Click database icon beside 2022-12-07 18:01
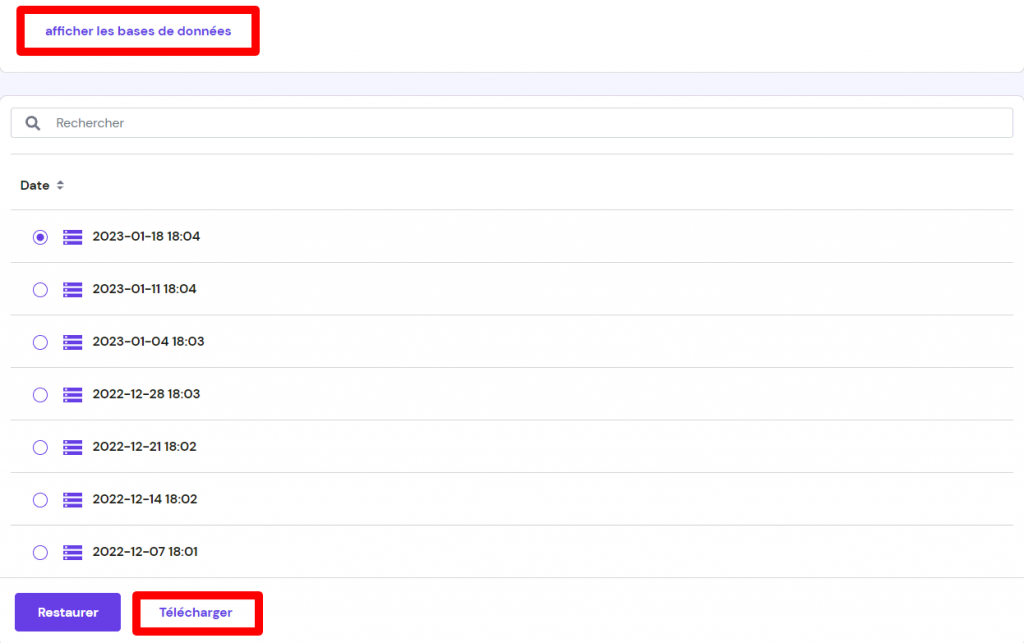Image resolution: width=1024 pixels, height=643 pixels. point(72,552)
